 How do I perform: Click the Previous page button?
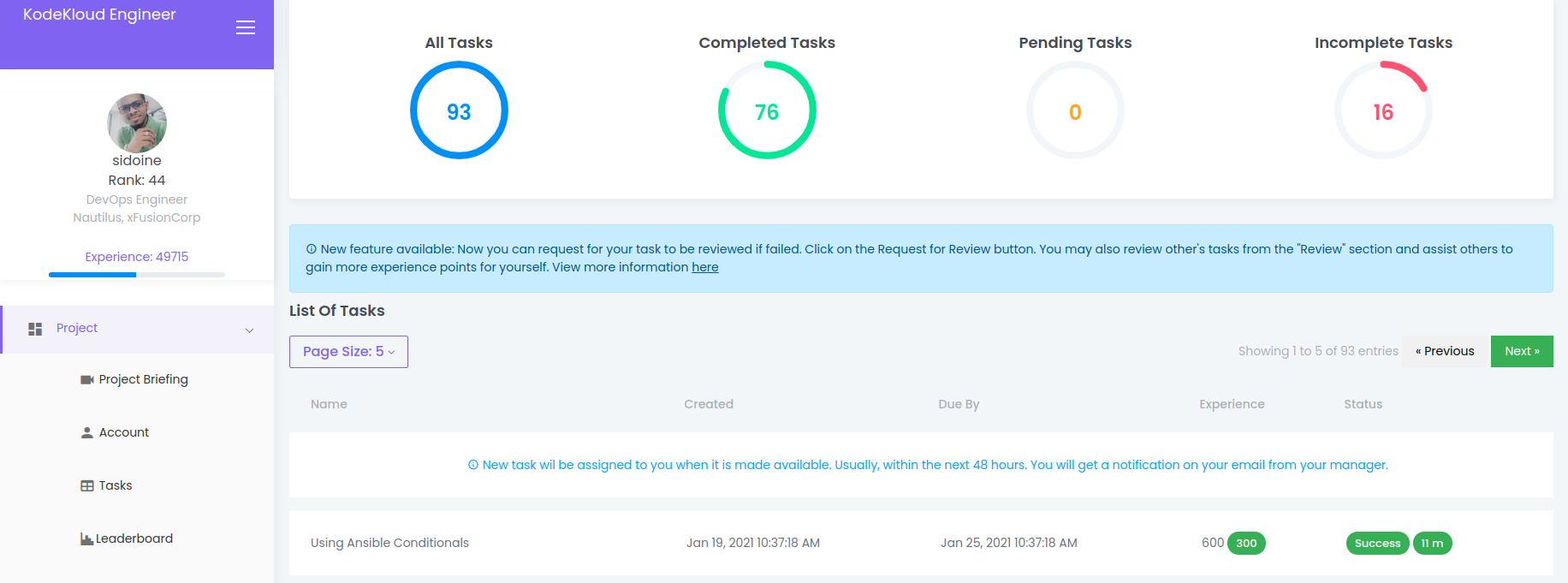coord(1445,351)
